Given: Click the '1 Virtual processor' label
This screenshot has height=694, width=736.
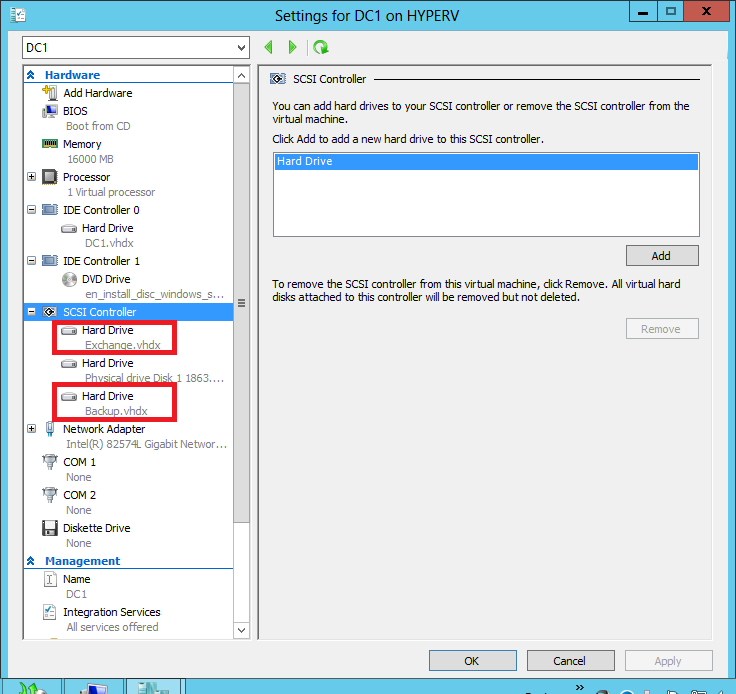Looking at the screenshot, I should 111,192.
